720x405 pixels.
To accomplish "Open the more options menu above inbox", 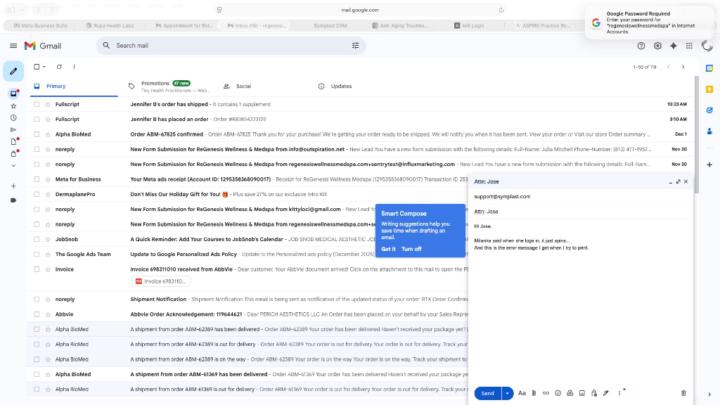I will tap(74, 67).
